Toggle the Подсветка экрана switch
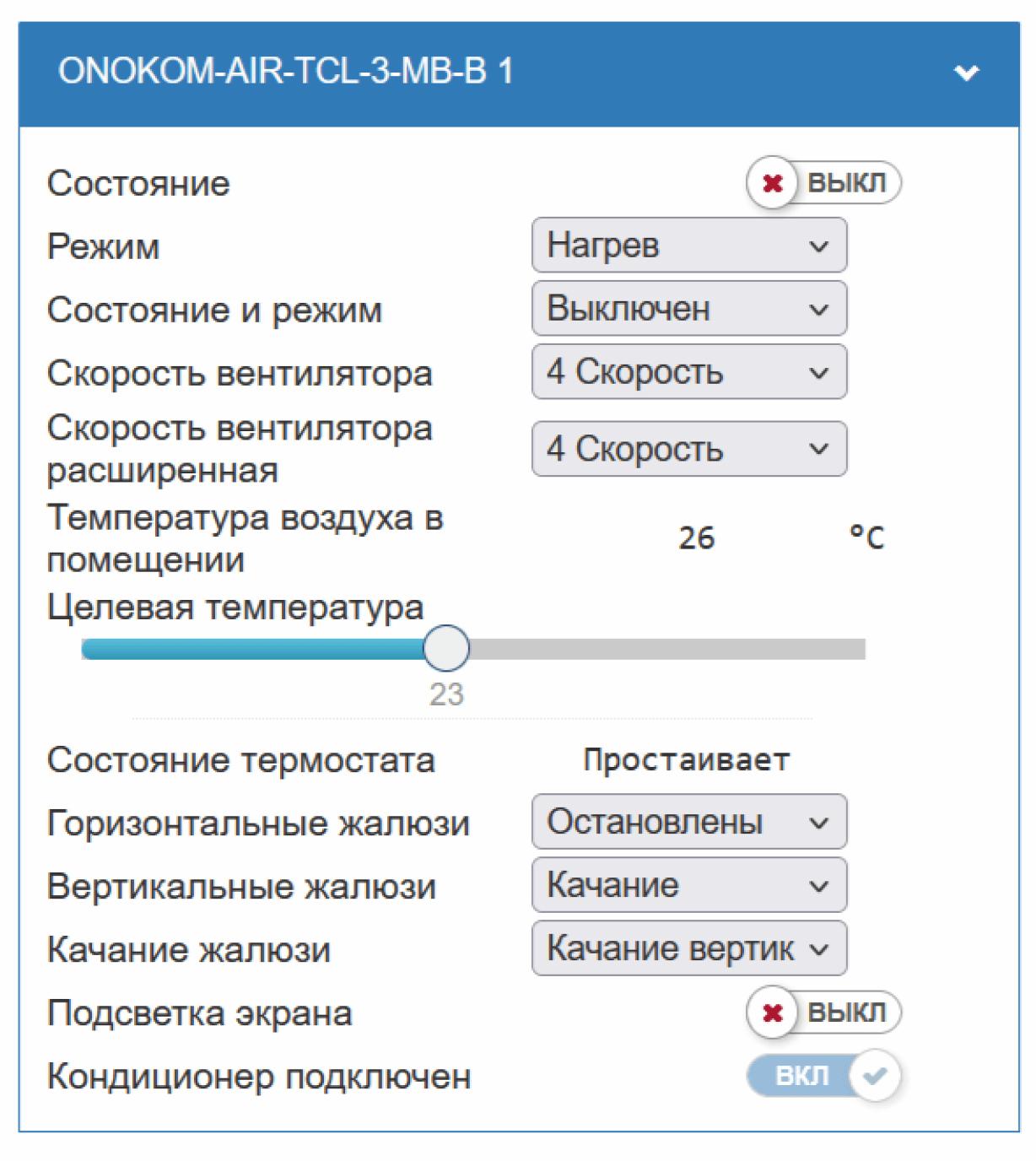The width and height of the screenshot is (1036, 1161). pos(823,1012)
